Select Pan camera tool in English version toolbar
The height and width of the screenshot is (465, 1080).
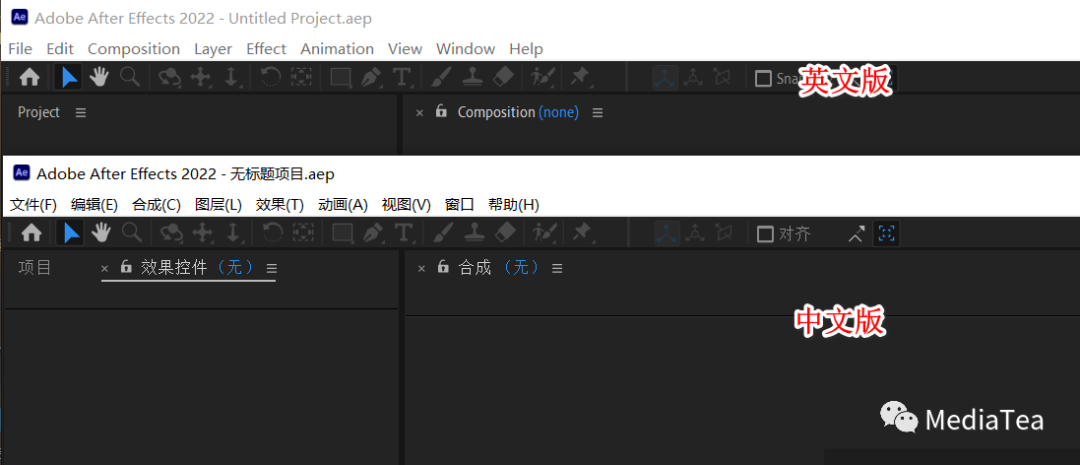(200, 78)
